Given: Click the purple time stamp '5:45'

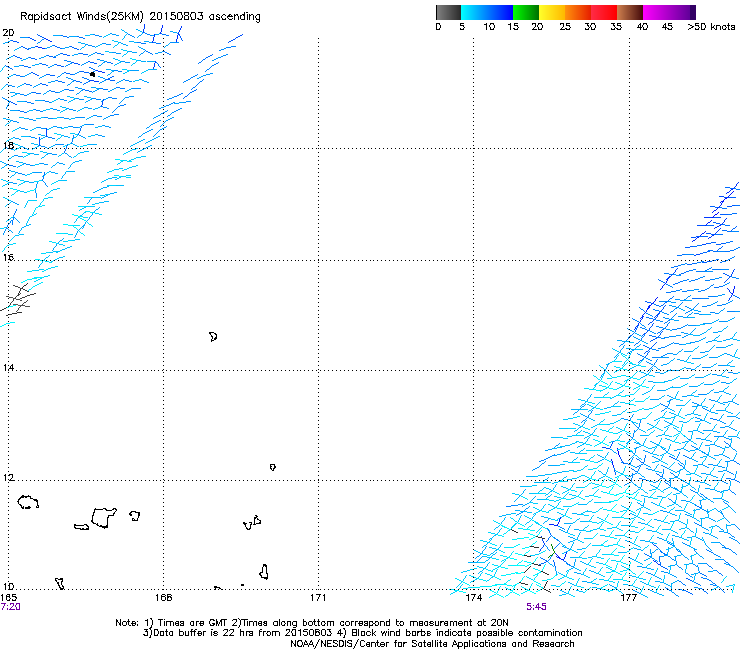Looking at the screenshot, I should point(537,607).
